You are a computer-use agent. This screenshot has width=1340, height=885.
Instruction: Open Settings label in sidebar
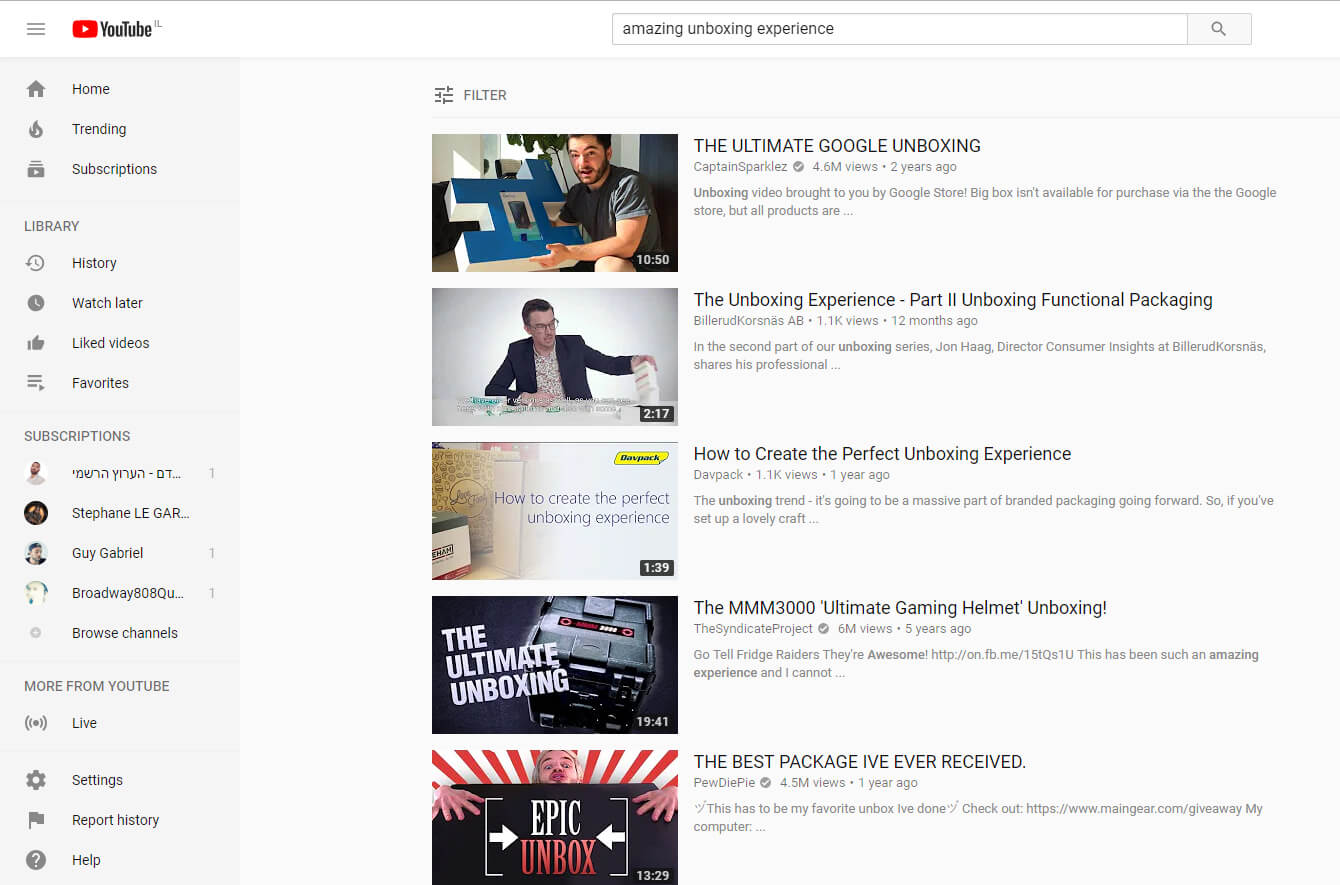[97, 780]
